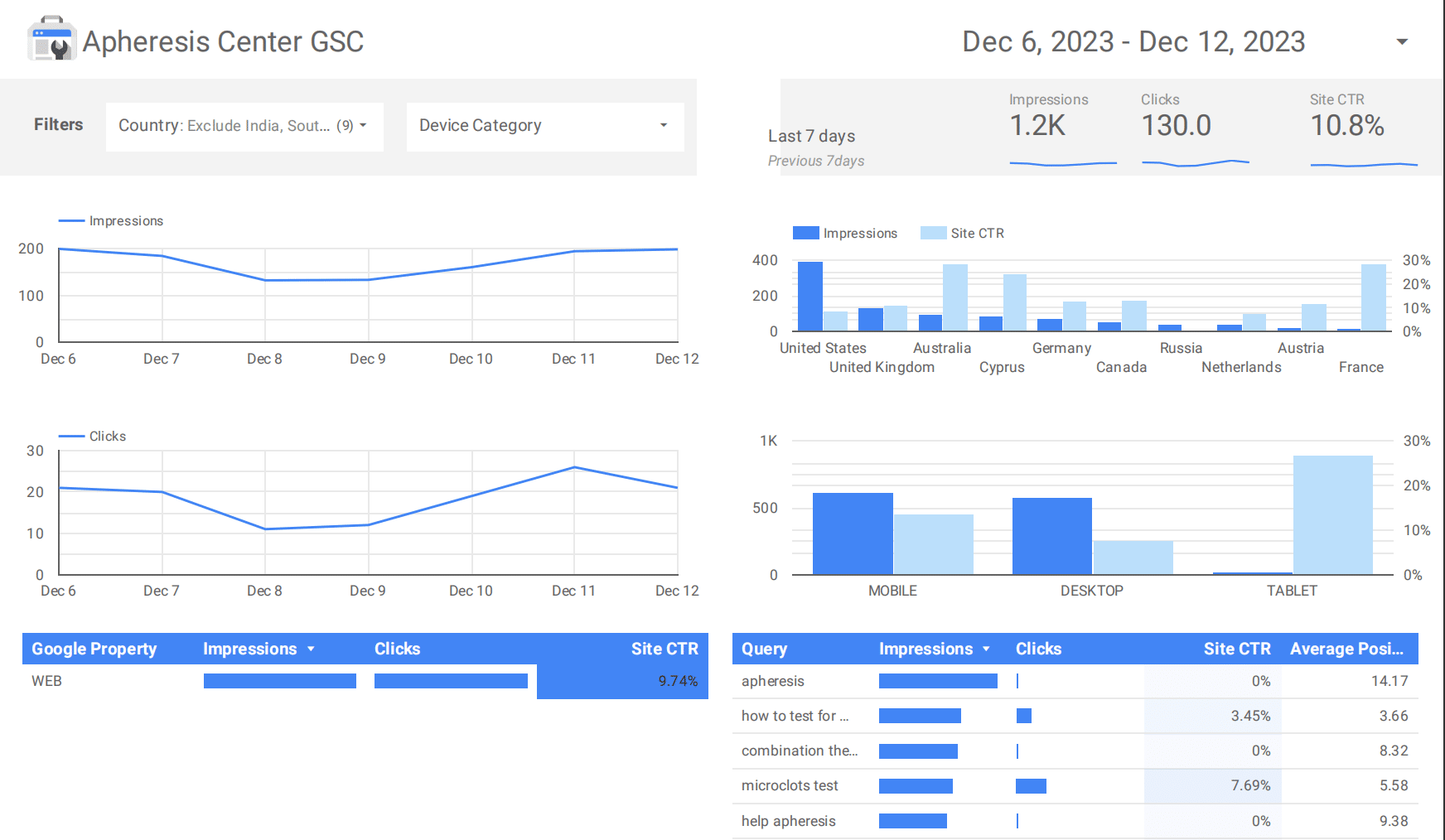Click the DESKTOP impressions bar

click(x=1052, y=536)
